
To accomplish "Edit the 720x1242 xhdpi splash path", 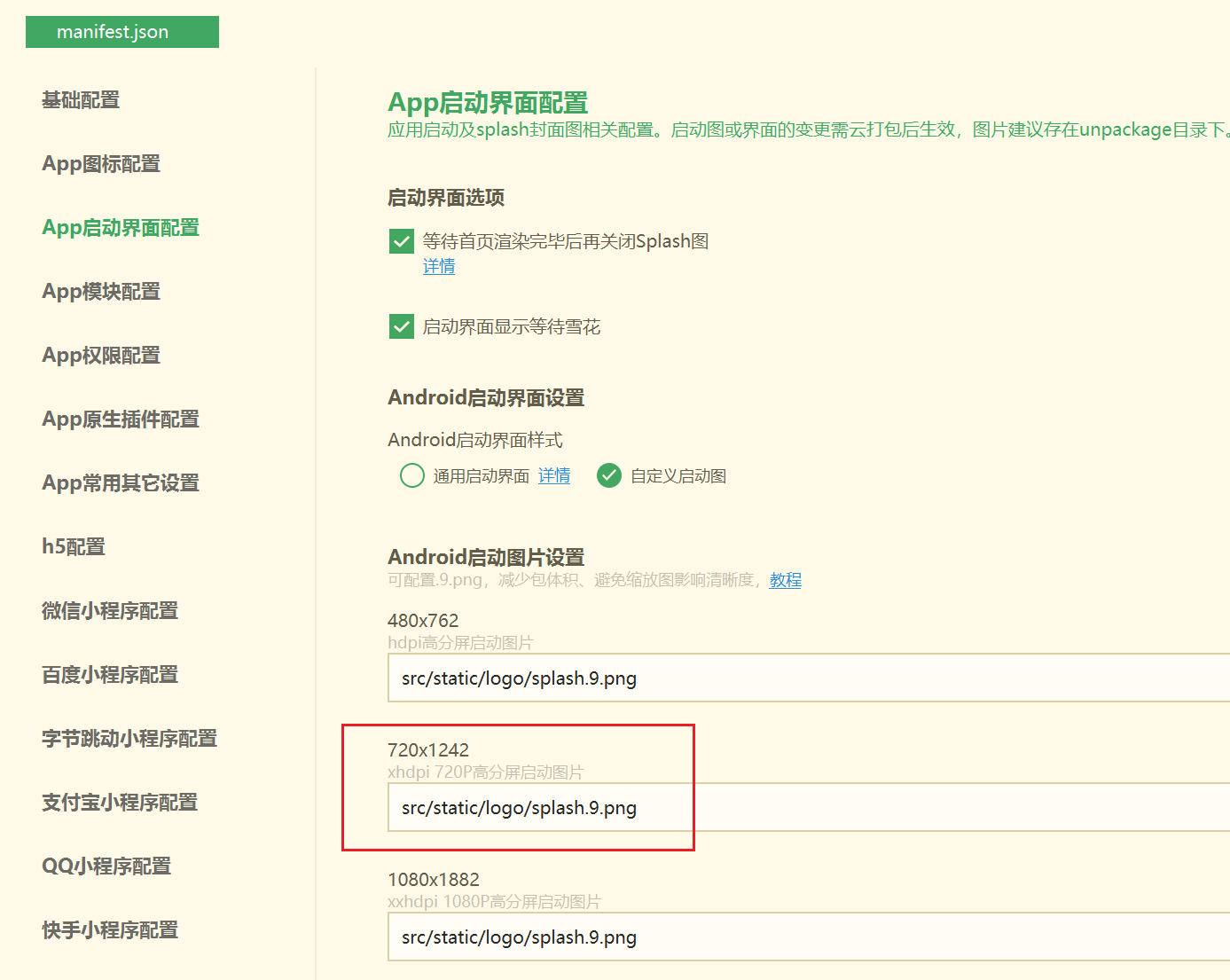I will [x=540, y=808].
